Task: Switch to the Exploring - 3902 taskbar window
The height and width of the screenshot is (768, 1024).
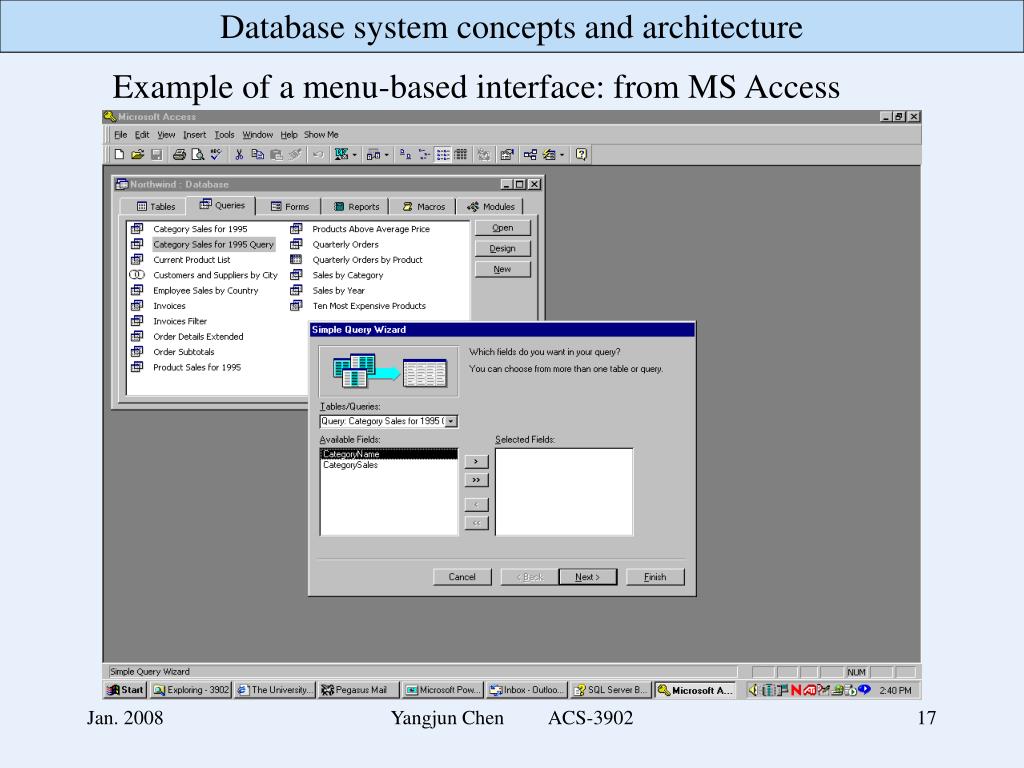Action: (191, 690)
